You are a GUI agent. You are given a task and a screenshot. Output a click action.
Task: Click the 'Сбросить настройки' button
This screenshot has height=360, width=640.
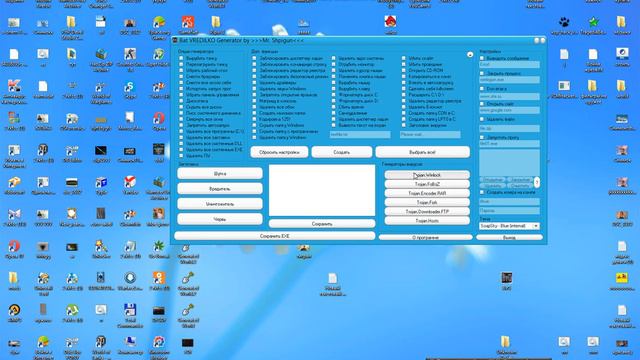point(279,152)
